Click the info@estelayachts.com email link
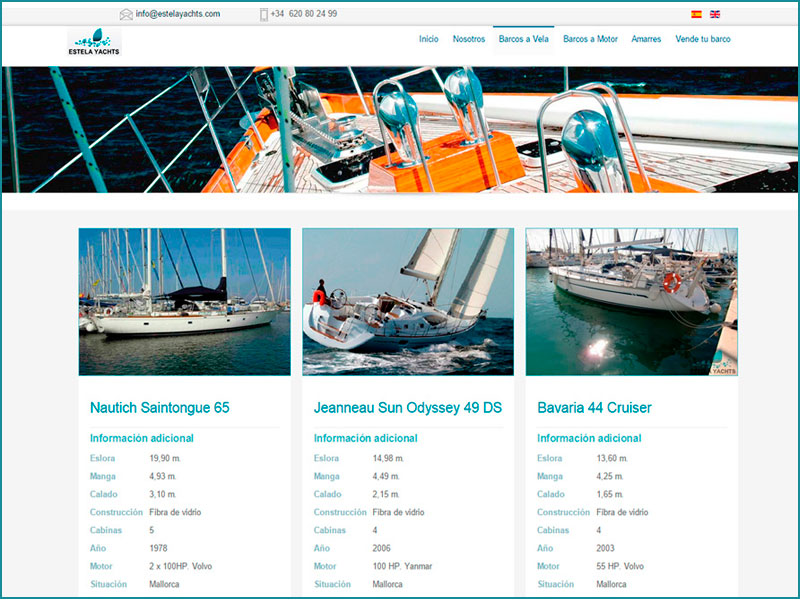The width and height of the screenshot is (800, 600). coord(178,14)
